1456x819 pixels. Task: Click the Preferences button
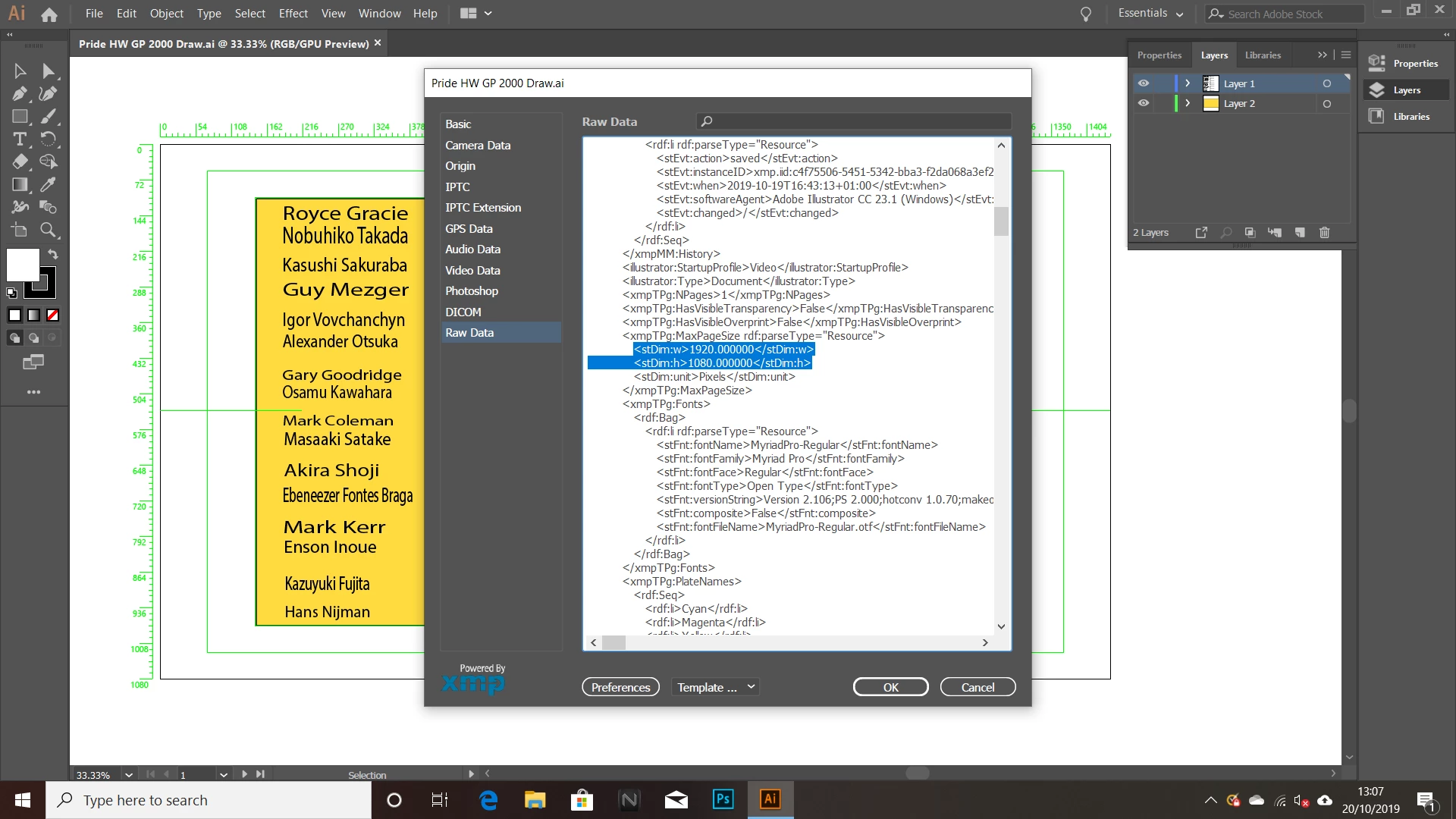coord(620,687)
